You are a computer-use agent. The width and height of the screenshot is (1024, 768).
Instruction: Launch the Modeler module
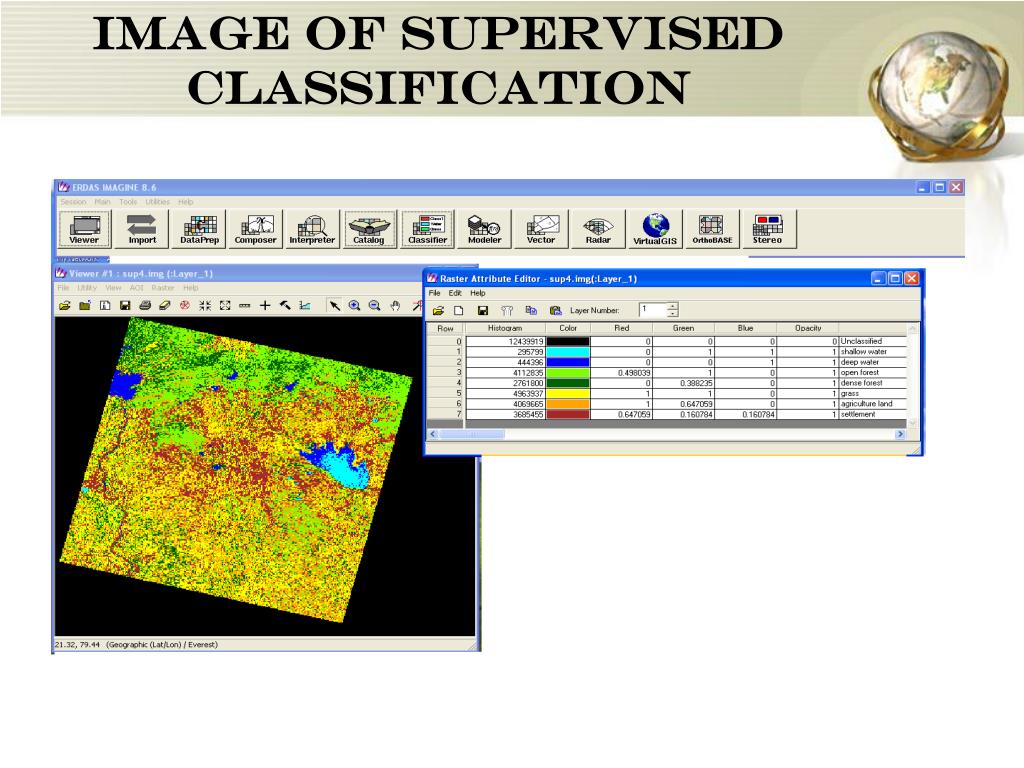click(x=485, y=229)
